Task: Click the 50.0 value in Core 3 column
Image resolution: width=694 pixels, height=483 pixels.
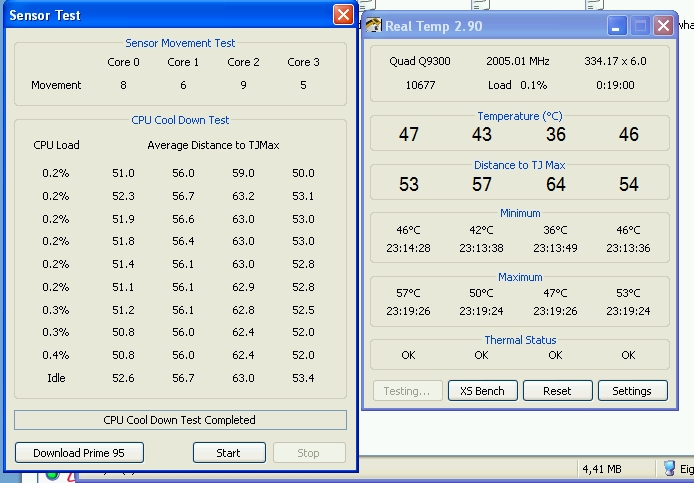Action: (303, 173)
